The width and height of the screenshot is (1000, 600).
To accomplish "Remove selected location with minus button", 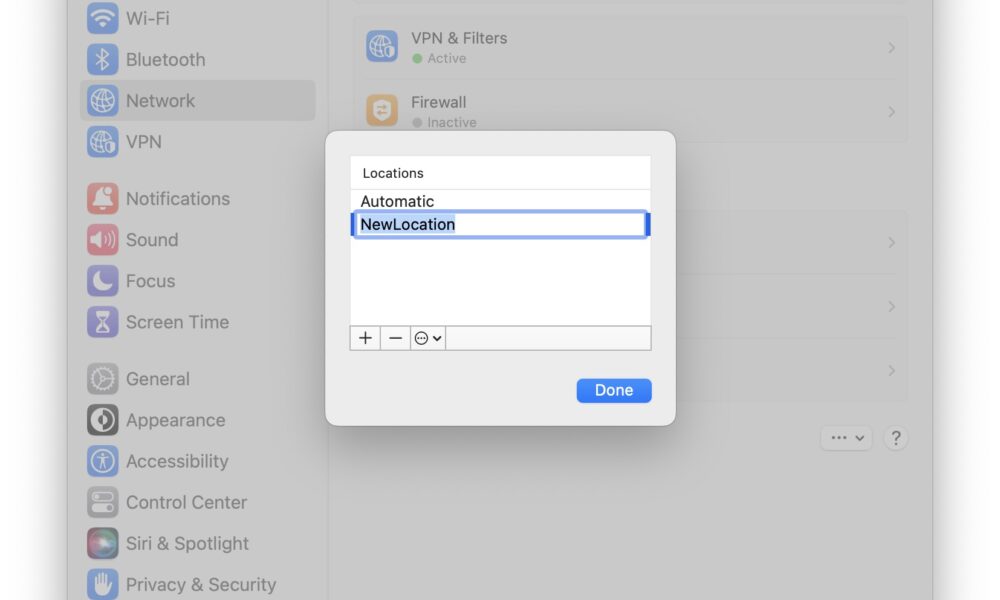I will (395, 338).
